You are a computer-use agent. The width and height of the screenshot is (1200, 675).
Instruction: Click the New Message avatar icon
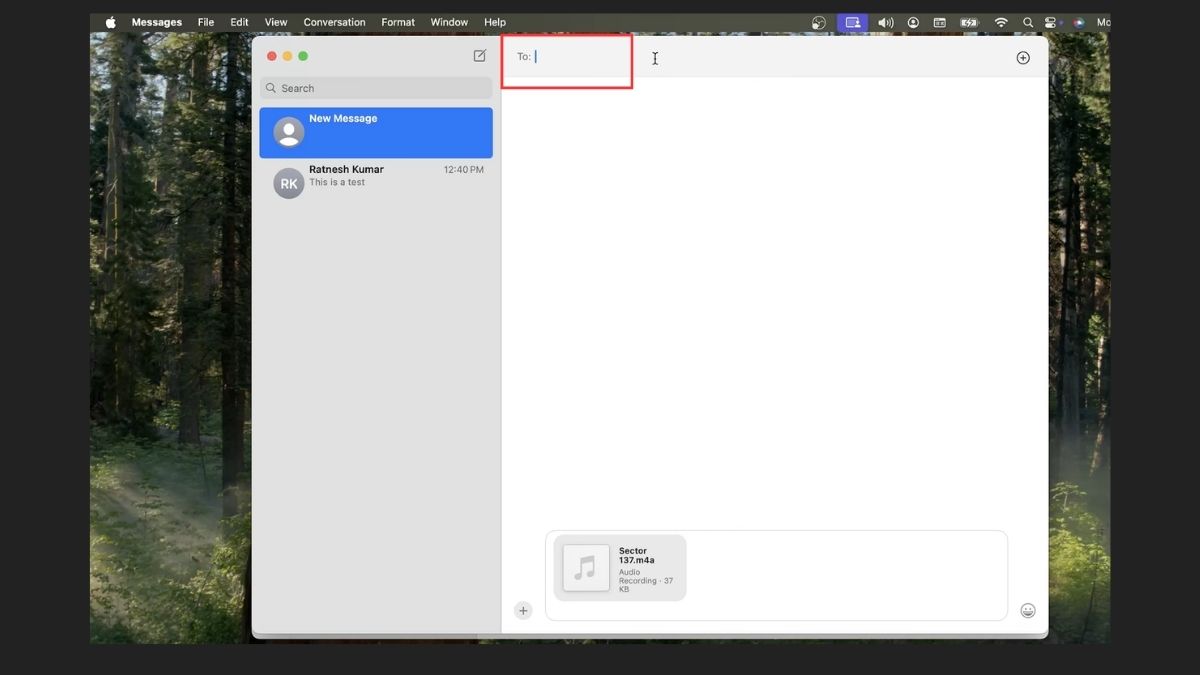[289, 132]
